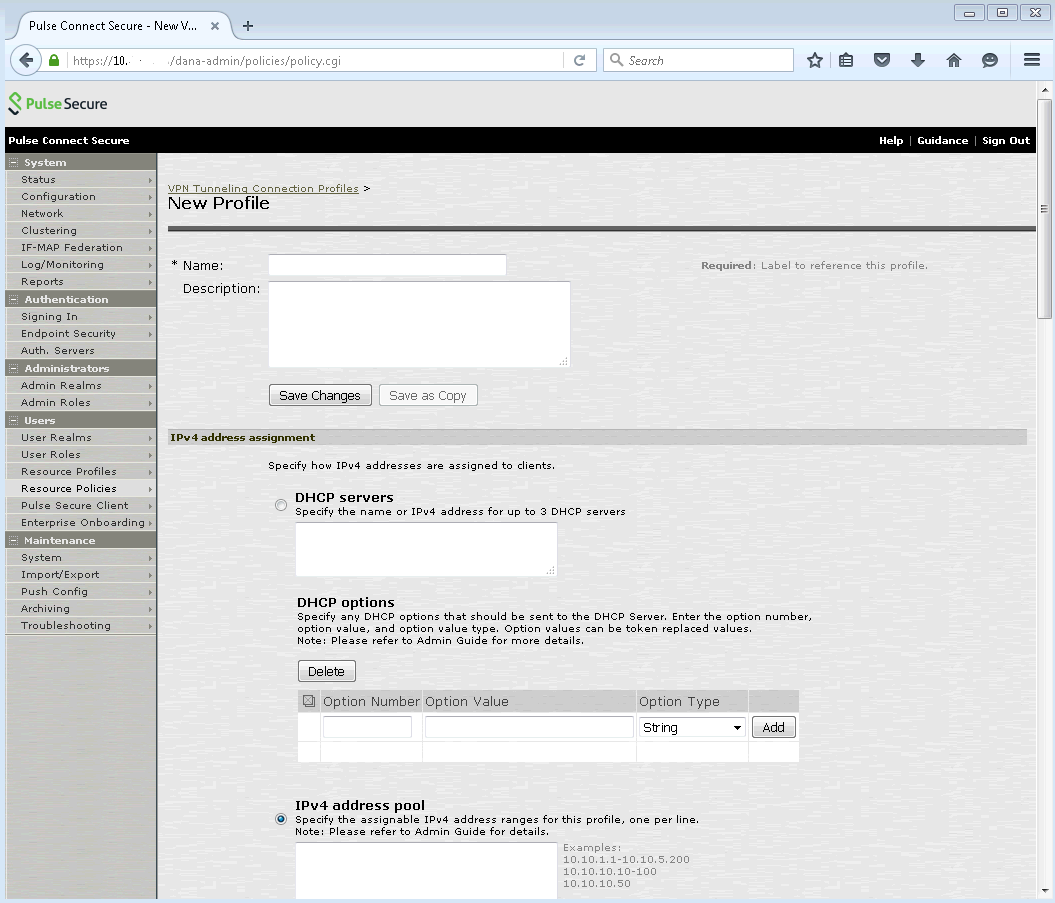Open the IF-MAP Federation menu item
The width and height of the screenshot is (1055, 903).
[81, 248]
